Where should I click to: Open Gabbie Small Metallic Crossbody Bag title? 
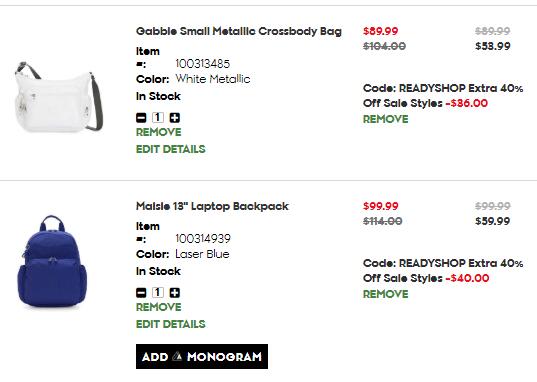click(239, 31)
